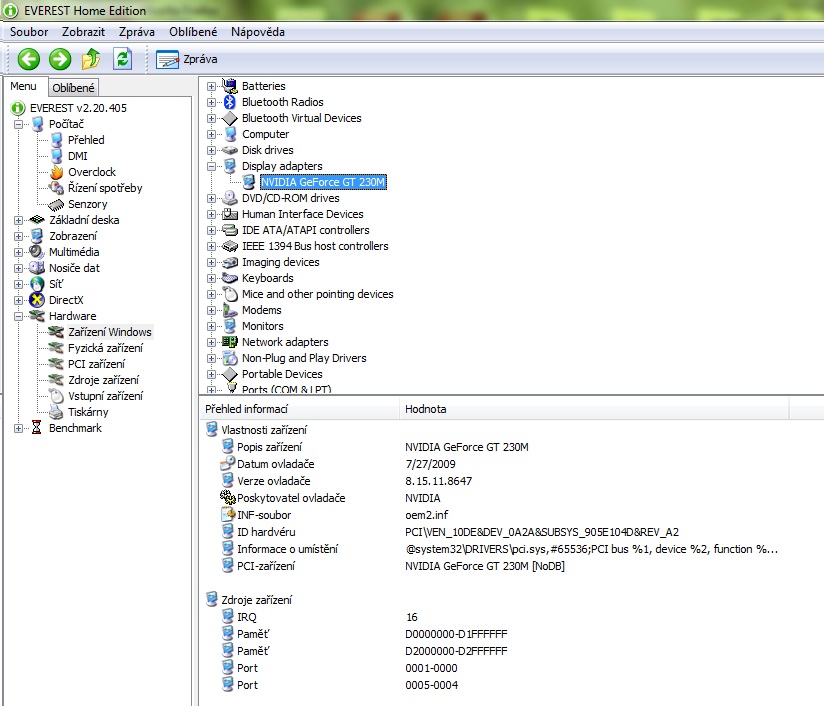This screenshot has height=706, width=824.
Task: Click the Přehled informací column header
Action: 300,409
